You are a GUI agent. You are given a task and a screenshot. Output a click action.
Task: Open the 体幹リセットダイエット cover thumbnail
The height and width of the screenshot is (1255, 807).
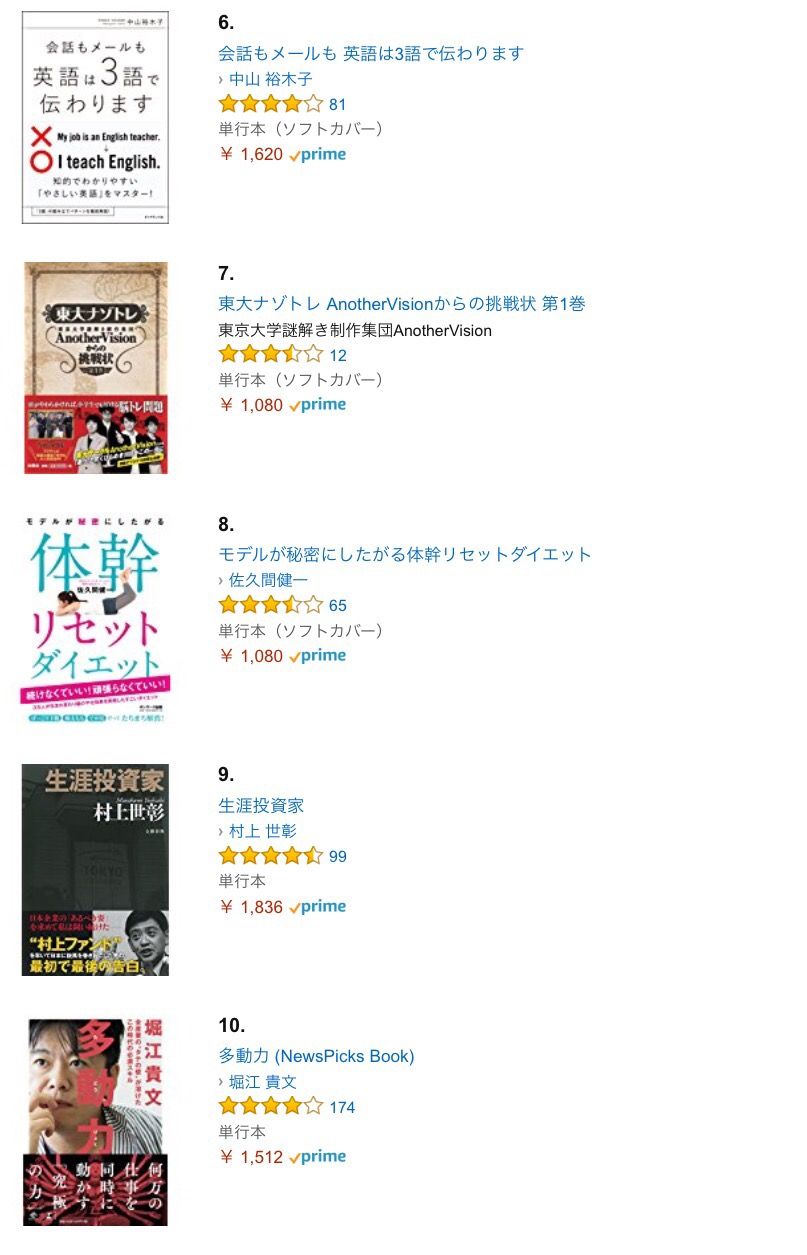click(x=95, y=619)
